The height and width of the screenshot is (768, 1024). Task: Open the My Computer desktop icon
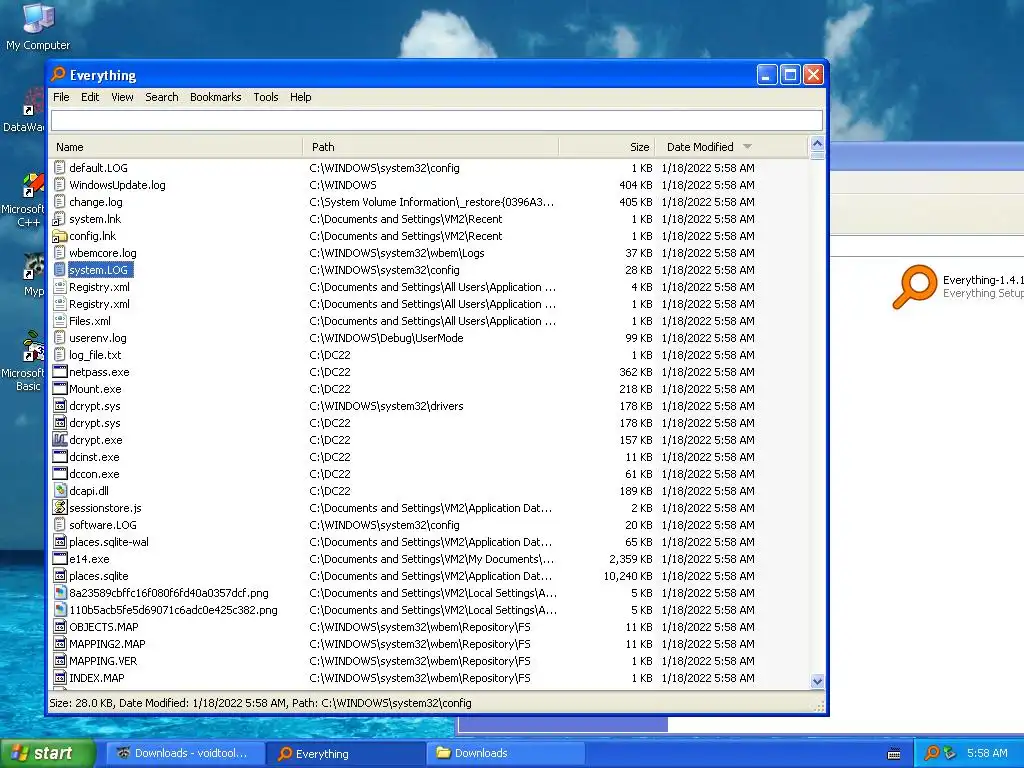[x=38, y=26]
